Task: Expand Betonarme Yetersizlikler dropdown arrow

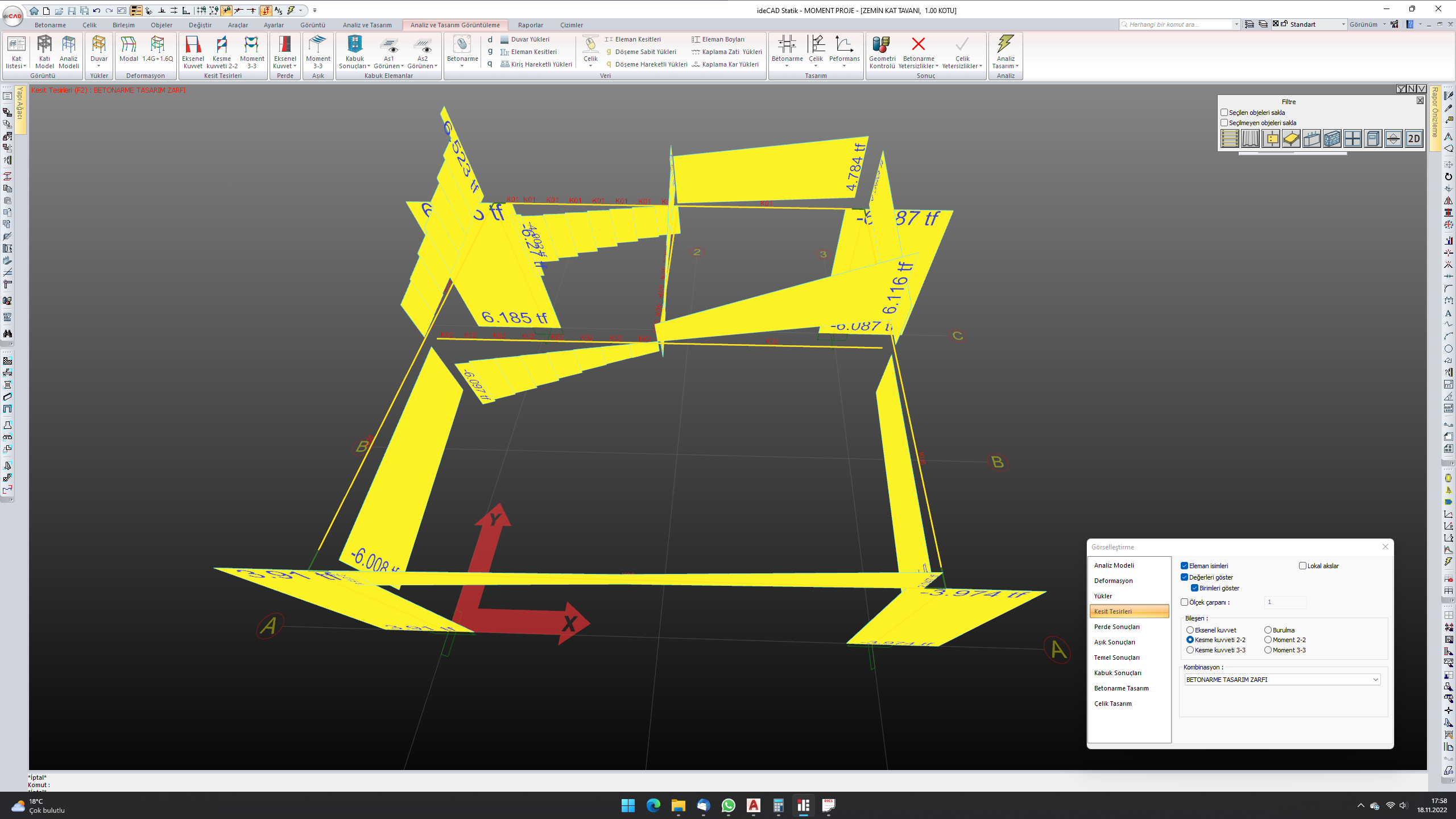Action: [x=937, y=67]
